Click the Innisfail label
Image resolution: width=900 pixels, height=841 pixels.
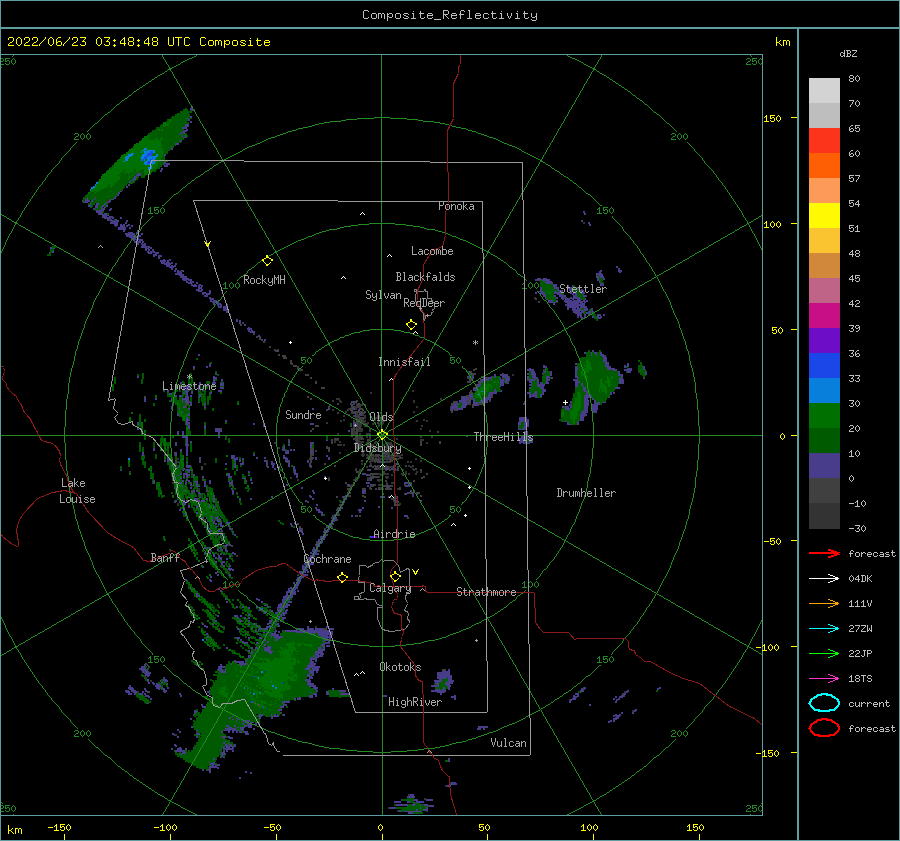[x=404, y=362]
